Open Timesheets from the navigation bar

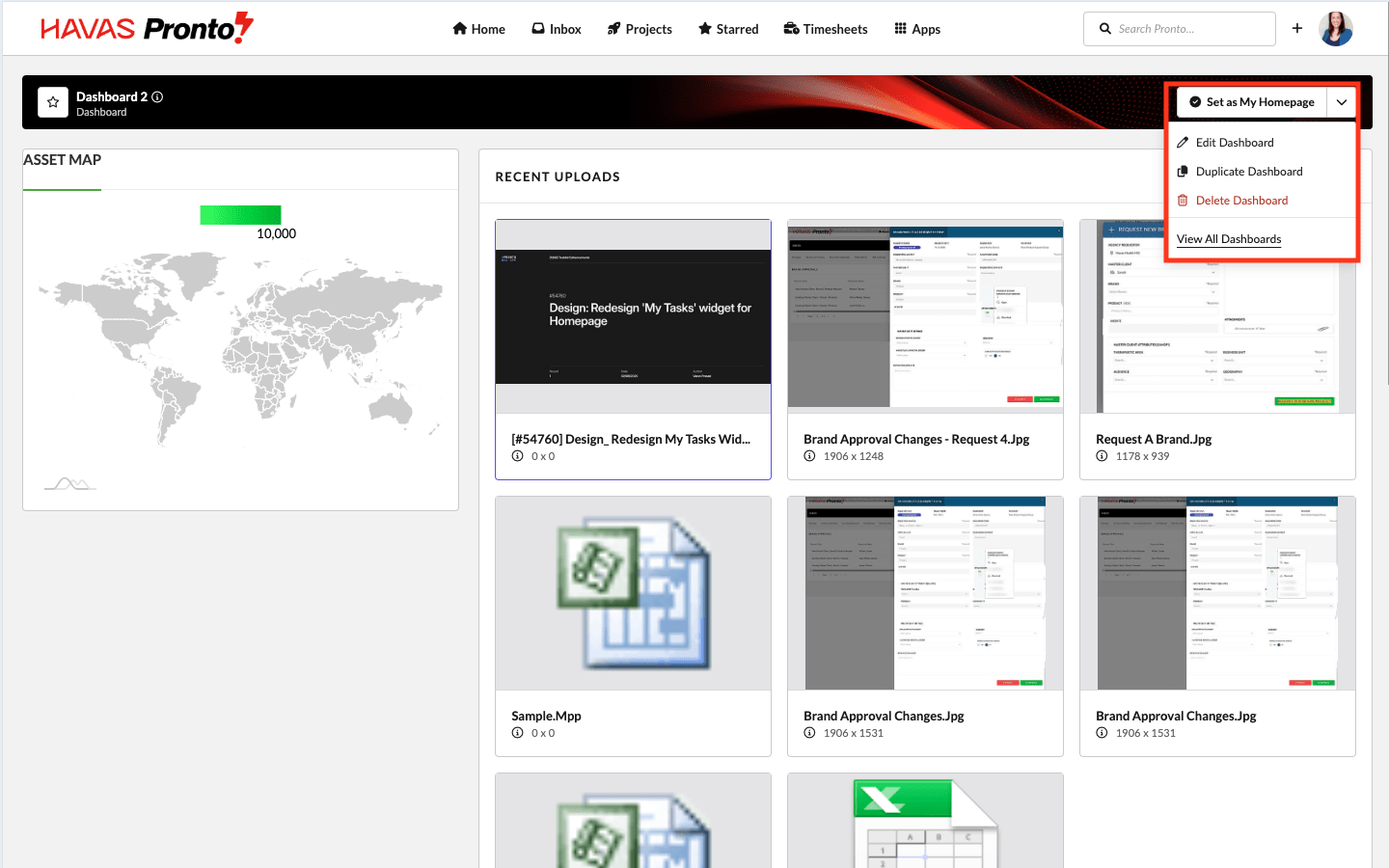click(825, 29)
